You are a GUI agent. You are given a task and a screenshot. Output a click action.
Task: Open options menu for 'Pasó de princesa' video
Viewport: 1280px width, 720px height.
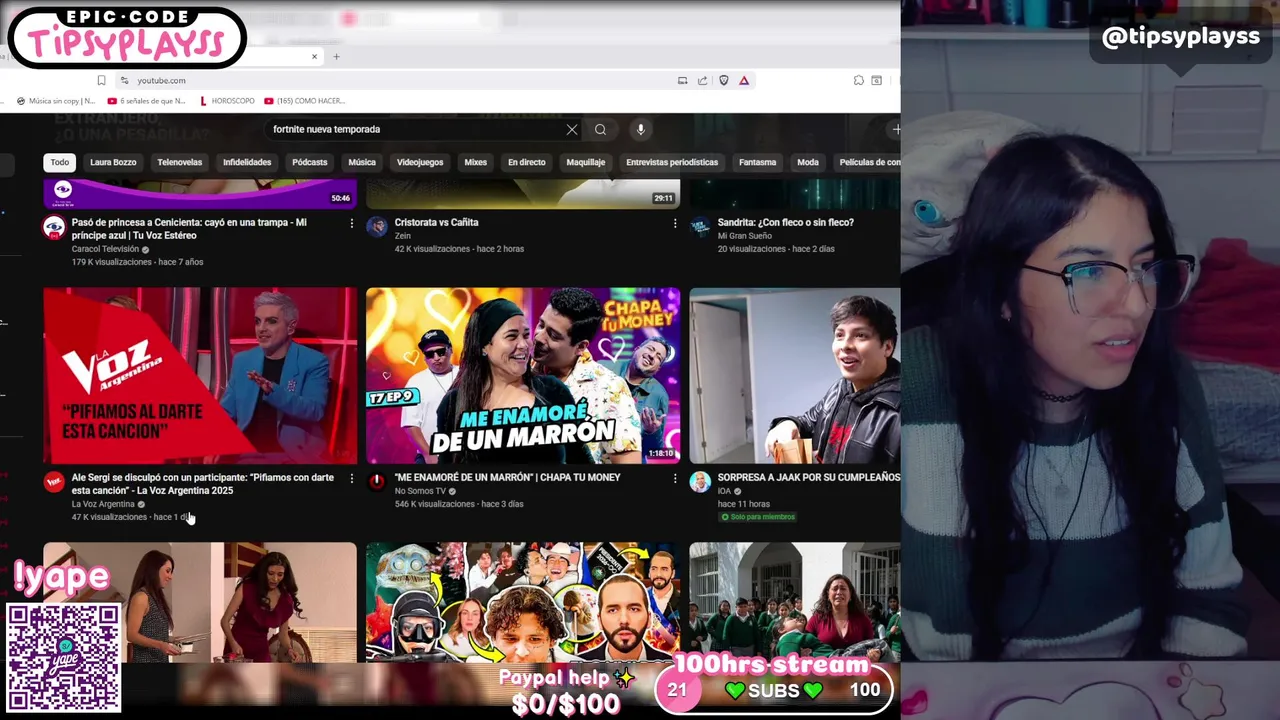[x=351, y=223]
